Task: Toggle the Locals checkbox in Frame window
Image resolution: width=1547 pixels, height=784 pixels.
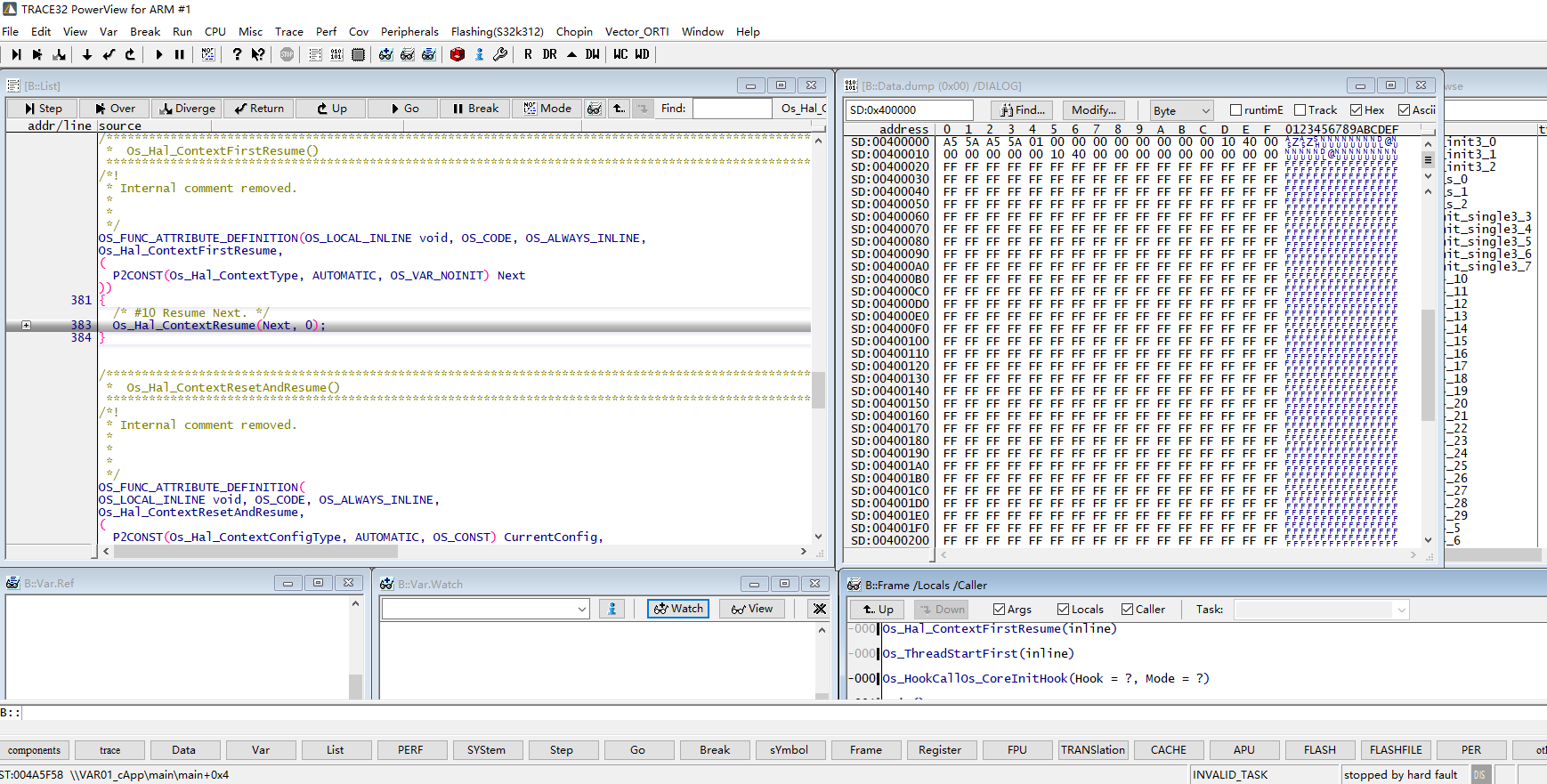Action: [x=1063, y=610]
